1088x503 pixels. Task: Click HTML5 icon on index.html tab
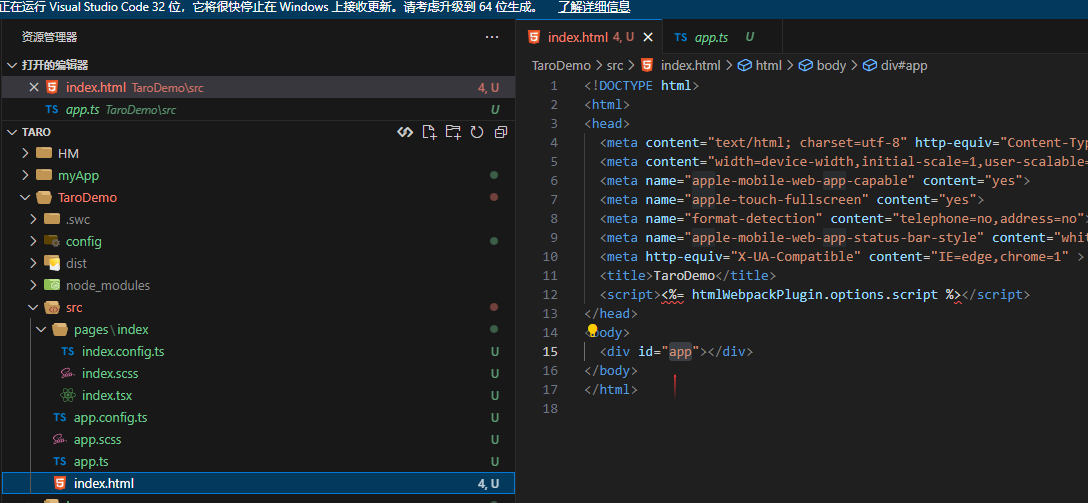pyautogui.click(x=534, y=37)
